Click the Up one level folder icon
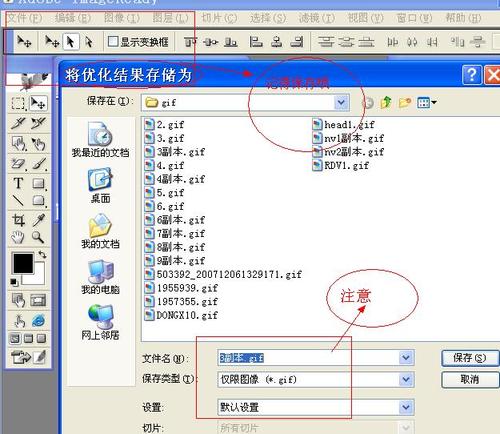This screenshot has width=500, height=434. (x=386, y=102)
